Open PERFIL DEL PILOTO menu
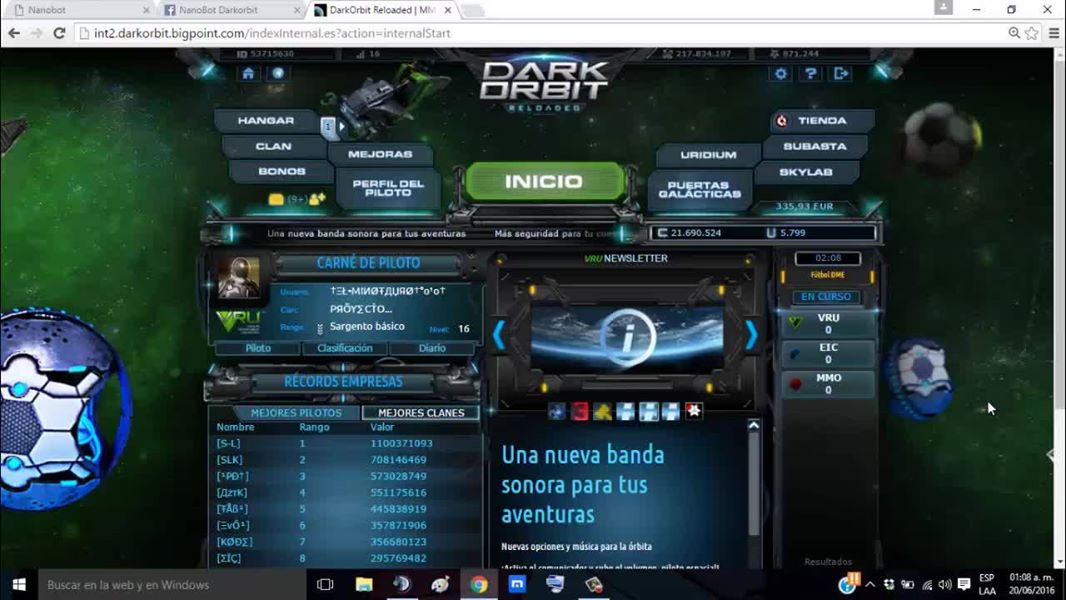The width and height of the screenshot is (1066, 600). tap(388, 188)
